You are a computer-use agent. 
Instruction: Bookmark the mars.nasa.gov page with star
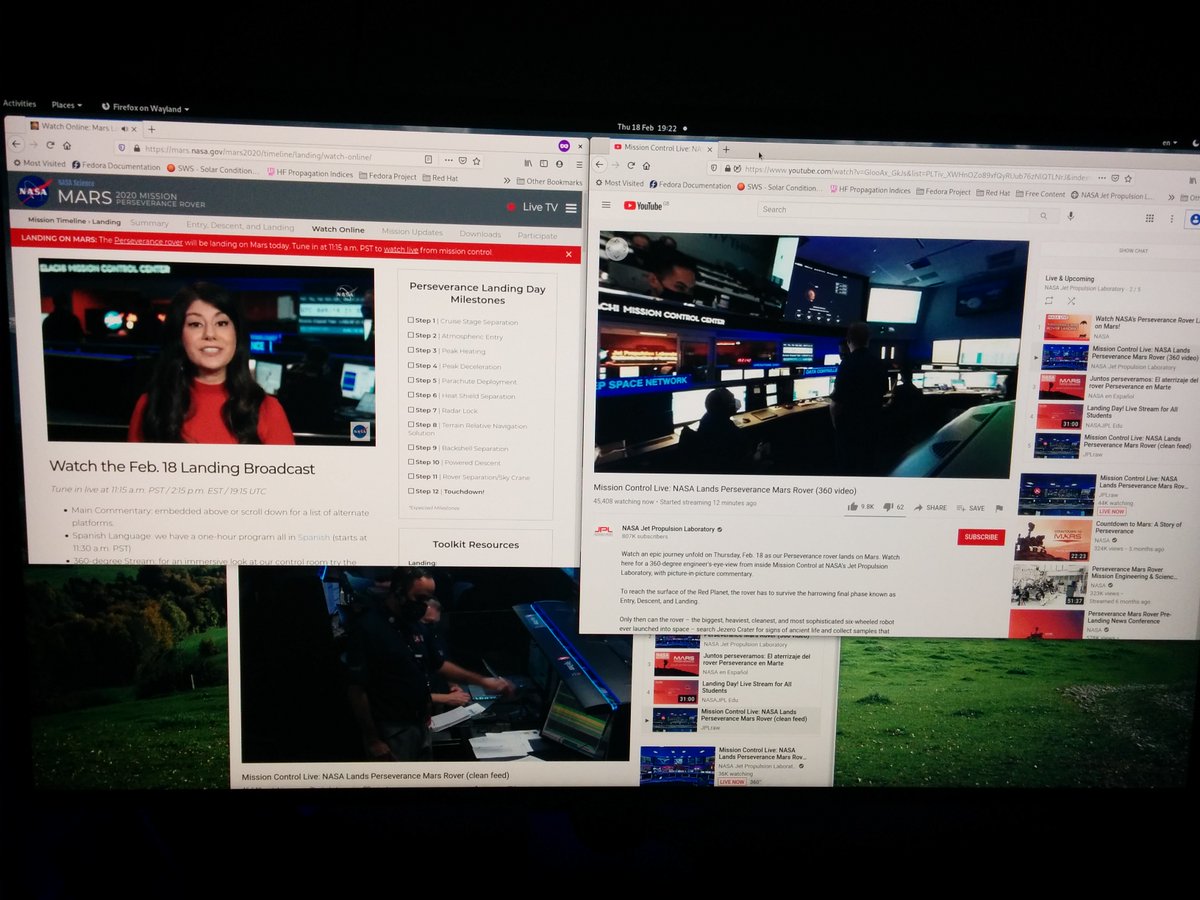[477, 161]
